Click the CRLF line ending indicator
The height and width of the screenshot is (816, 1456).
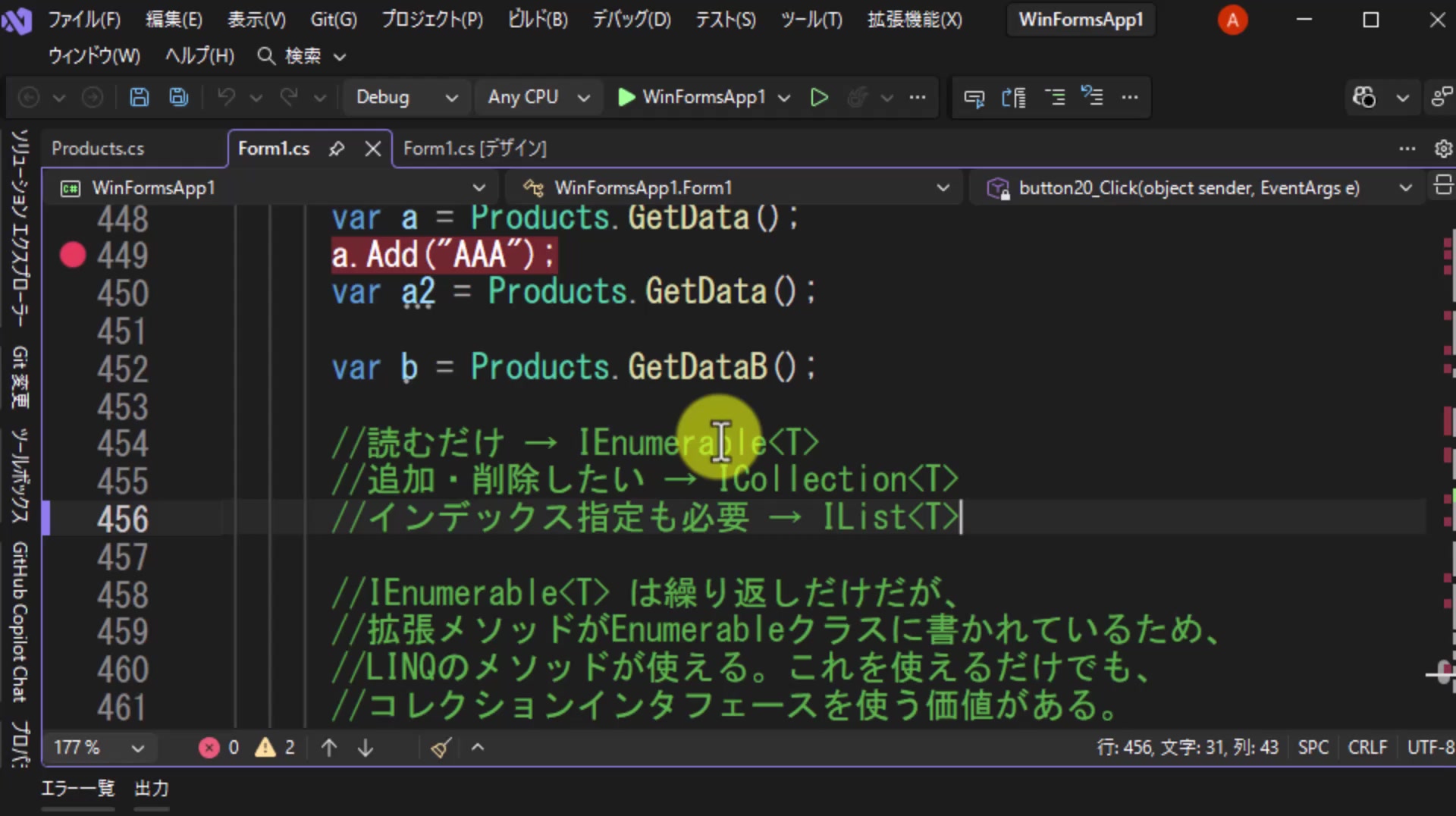tap(1367, 748)
